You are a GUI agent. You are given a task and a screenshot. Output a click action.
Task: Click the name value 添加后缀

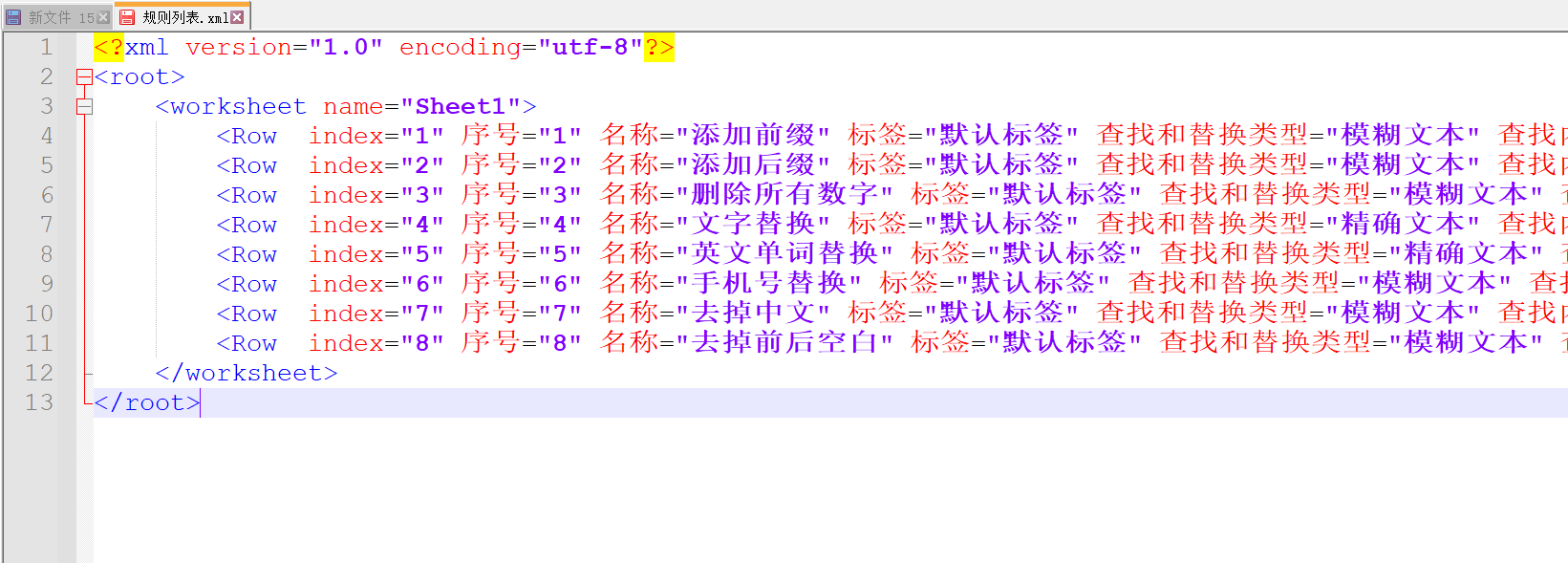click(753, 165)
